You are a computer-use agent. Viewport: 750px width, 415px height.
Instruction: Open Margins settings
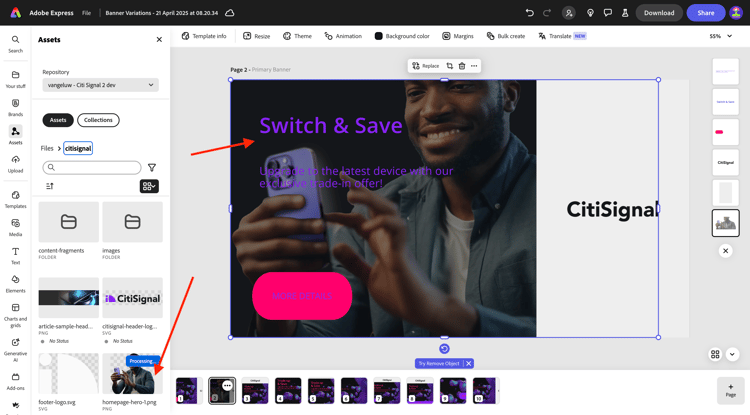(x=458, y=36)
